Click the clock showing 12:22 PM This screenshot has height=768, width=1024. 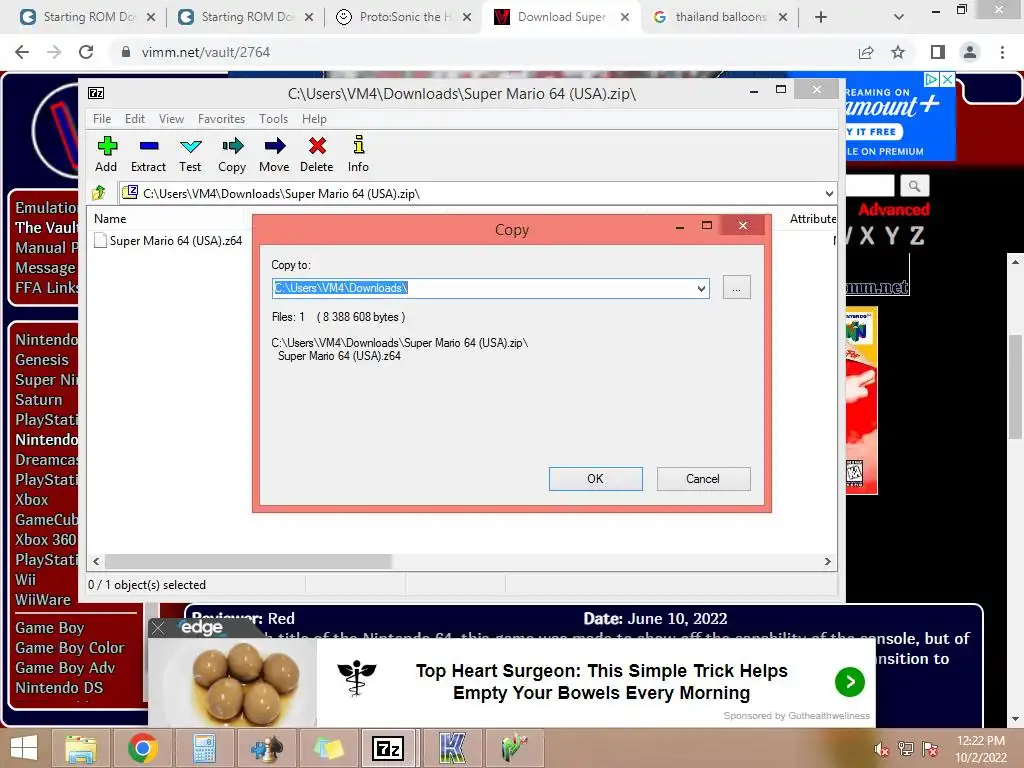pos(980,741)
